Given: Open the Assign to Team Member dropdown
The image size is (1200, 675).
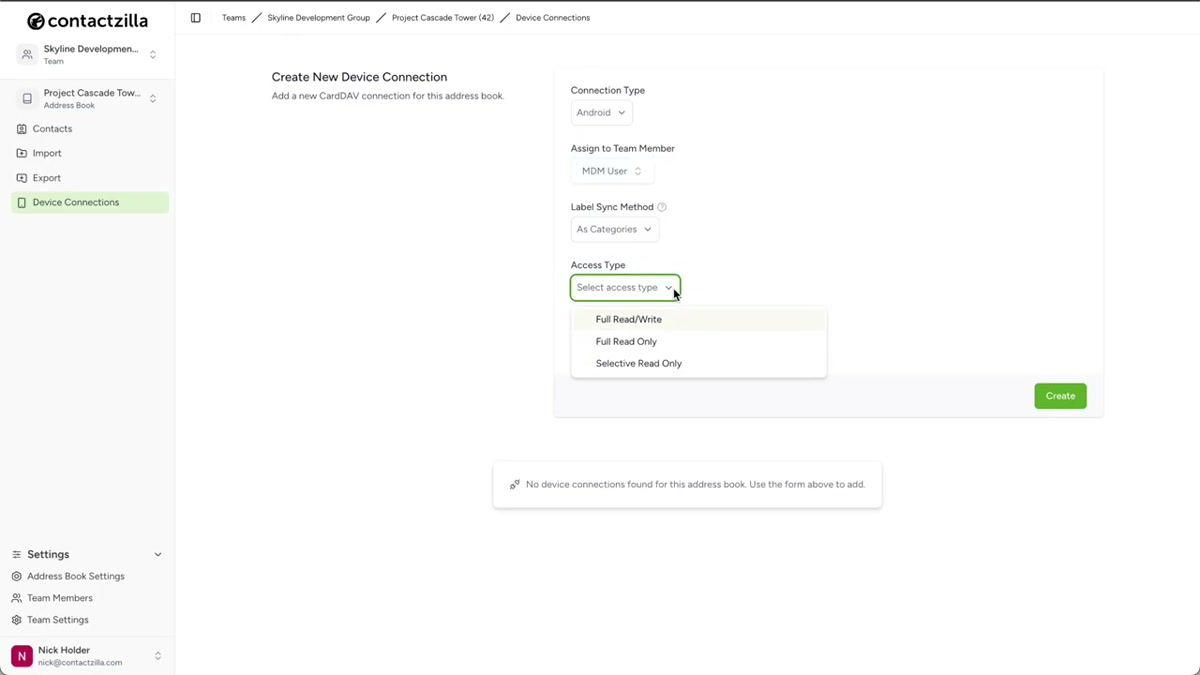Looking at the screenshot, I should click(612, 170).
